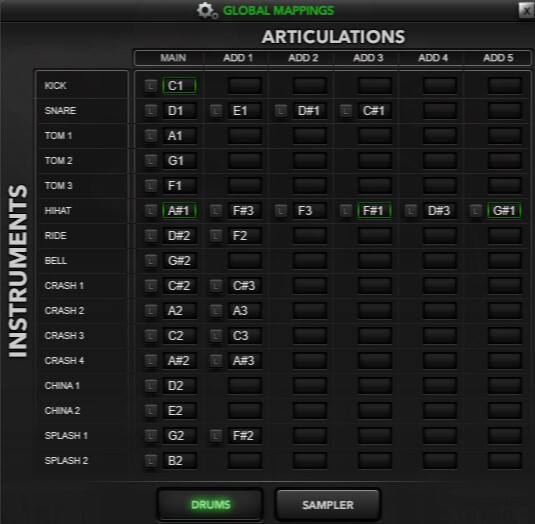Screen dimensions: 535x524
Task: Click the Global Mappings gear icon
Action: [x=207, y=11]
